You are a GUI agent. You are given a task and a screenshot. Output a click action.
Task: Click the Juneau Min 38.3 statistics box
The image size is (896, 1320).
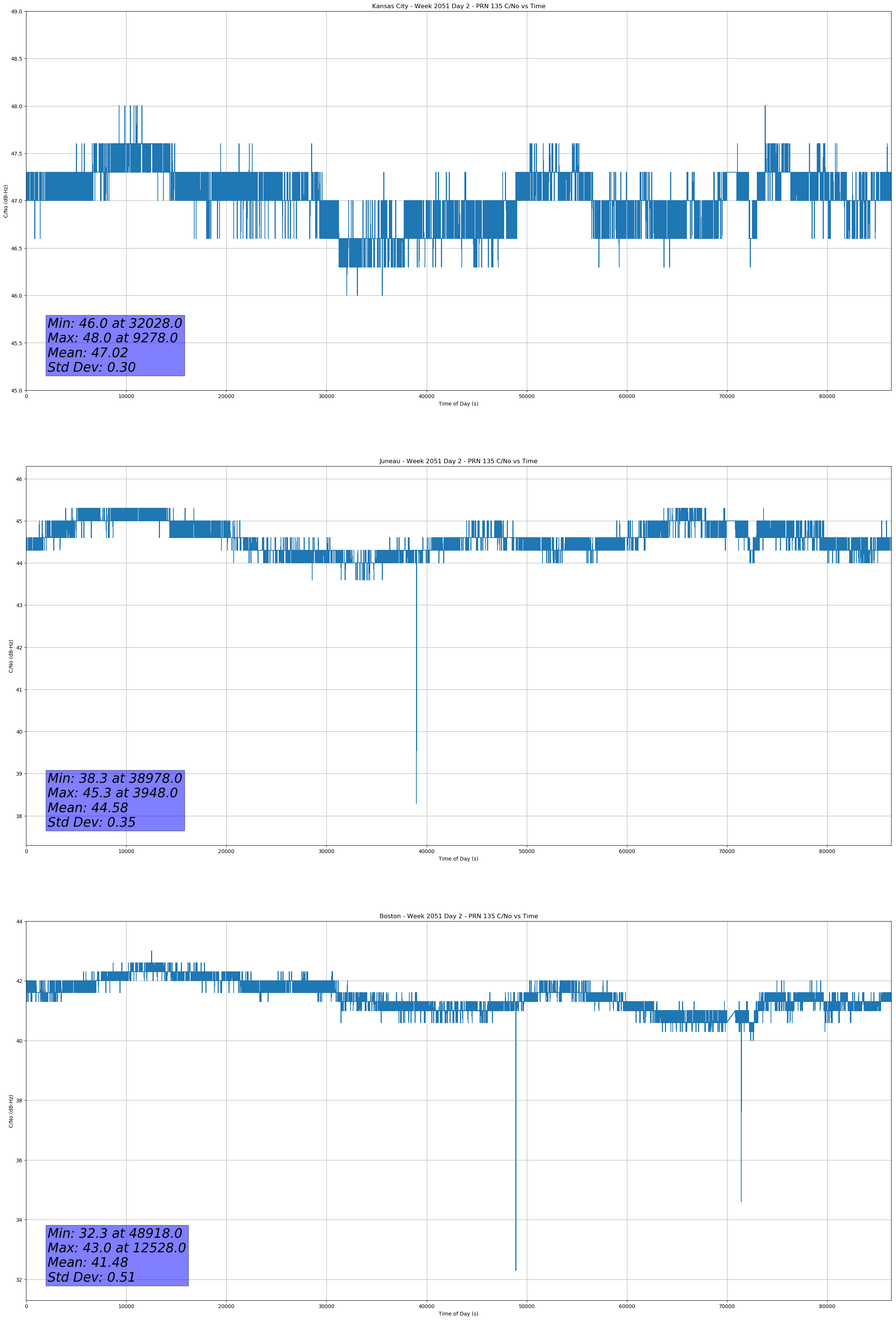115,800
